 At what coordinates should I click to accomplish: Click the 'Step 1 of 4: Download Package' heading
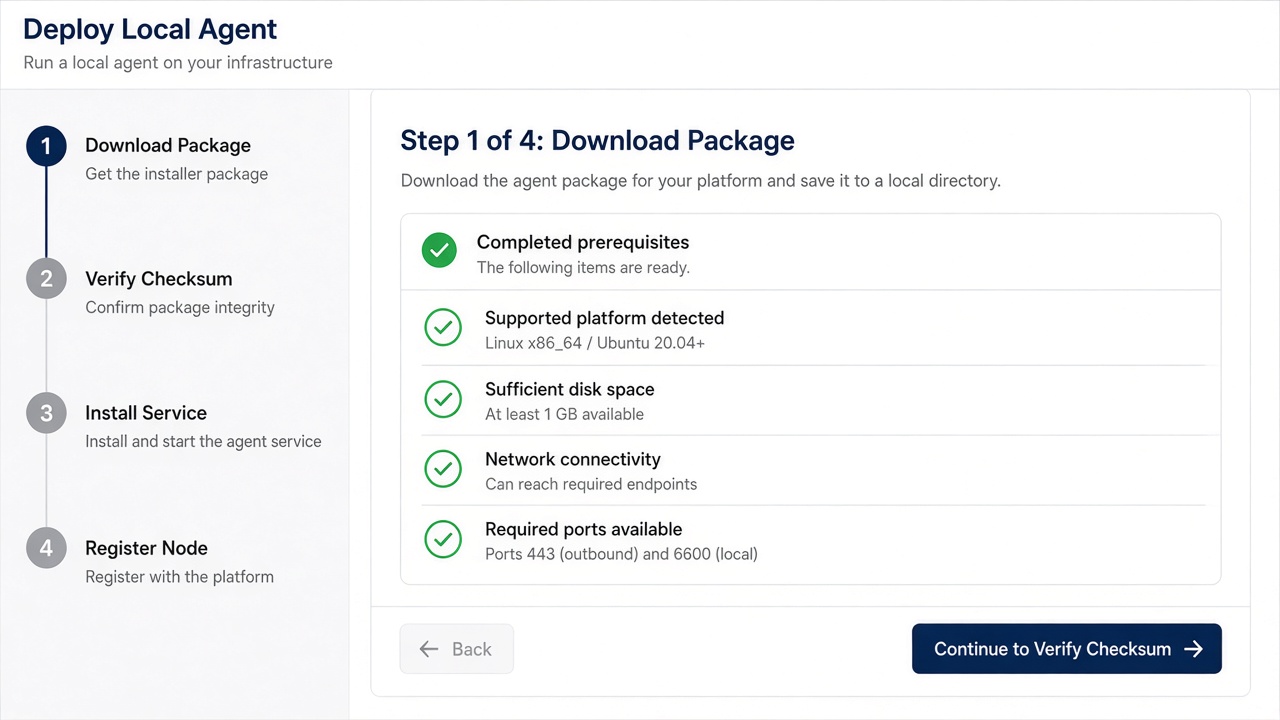click(x=598, y=140)
